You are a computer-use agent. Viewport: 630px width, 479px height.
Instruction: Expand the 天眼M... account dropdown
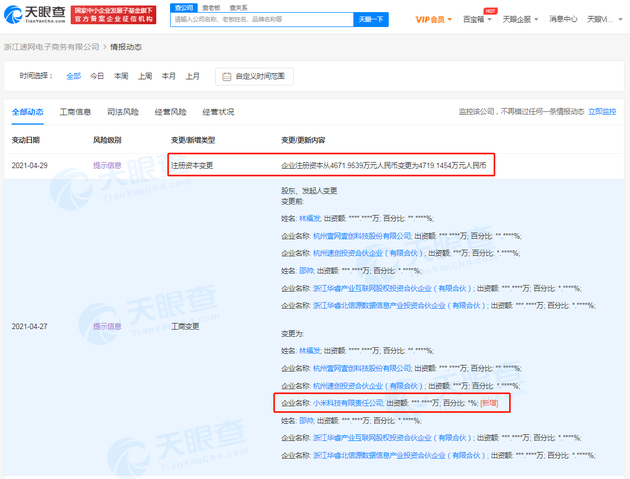coord(620,19)
